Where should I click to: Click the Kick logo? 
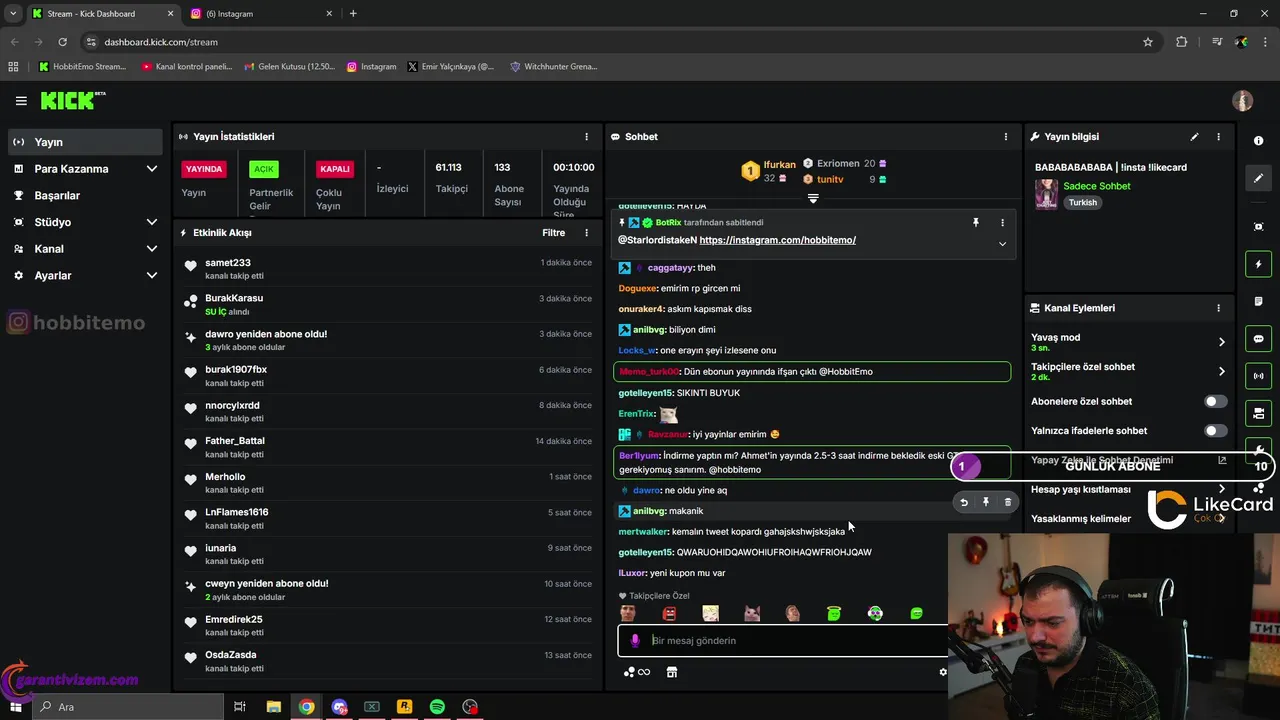(73, 100)
